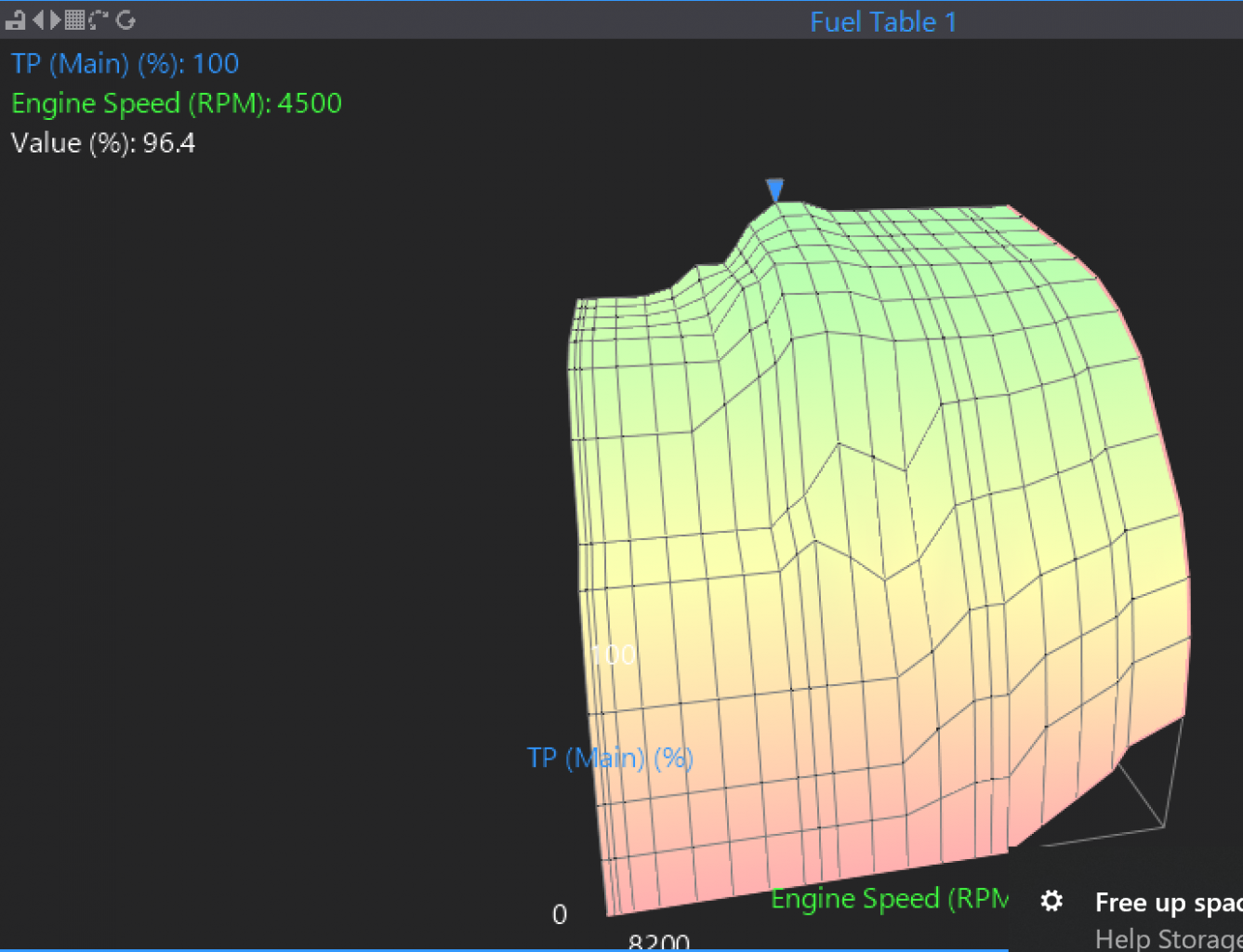Click the Value (%): 96.4 readout

(x=102, y=143)
